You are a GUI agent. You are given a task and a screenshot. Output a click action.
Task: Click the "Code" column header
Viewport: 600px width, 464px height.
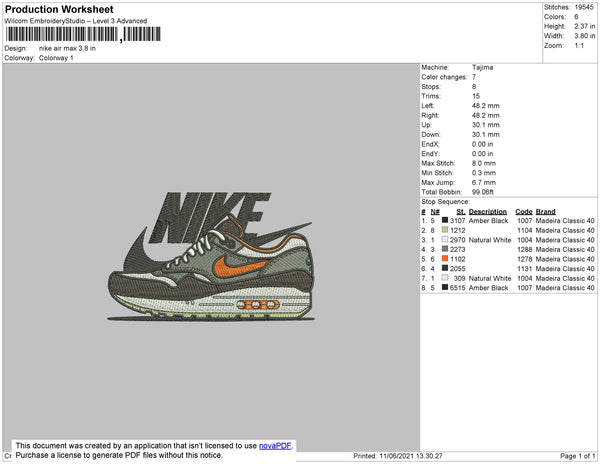pos(524,212)
